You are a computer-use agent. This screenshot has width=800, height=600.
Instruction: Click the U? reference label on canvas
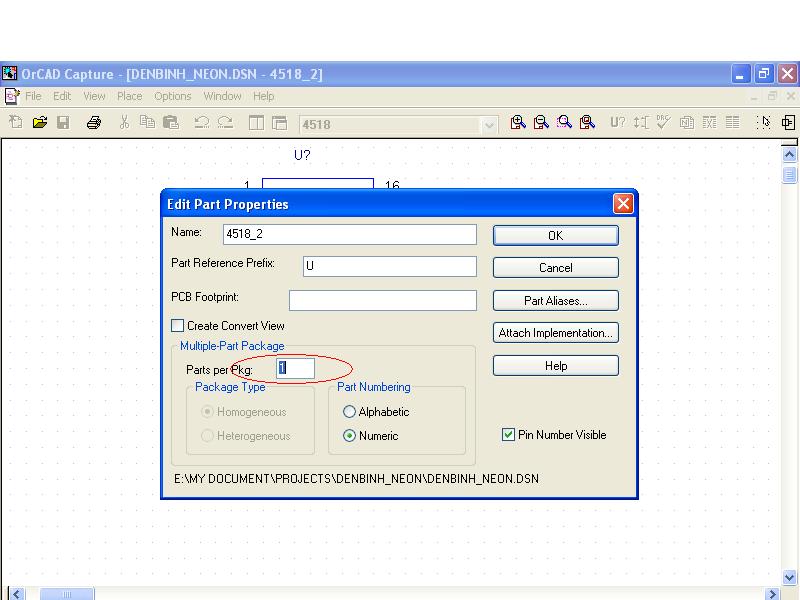point(302,155)
